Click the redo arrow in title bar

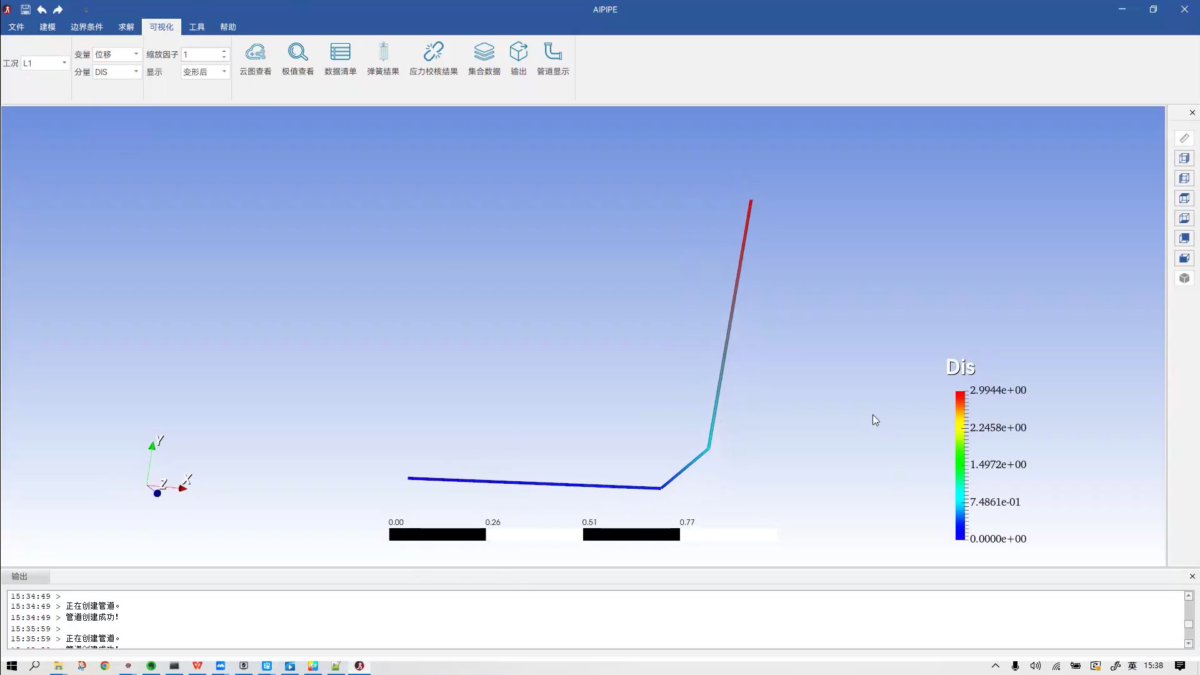(x=58, y=9)
